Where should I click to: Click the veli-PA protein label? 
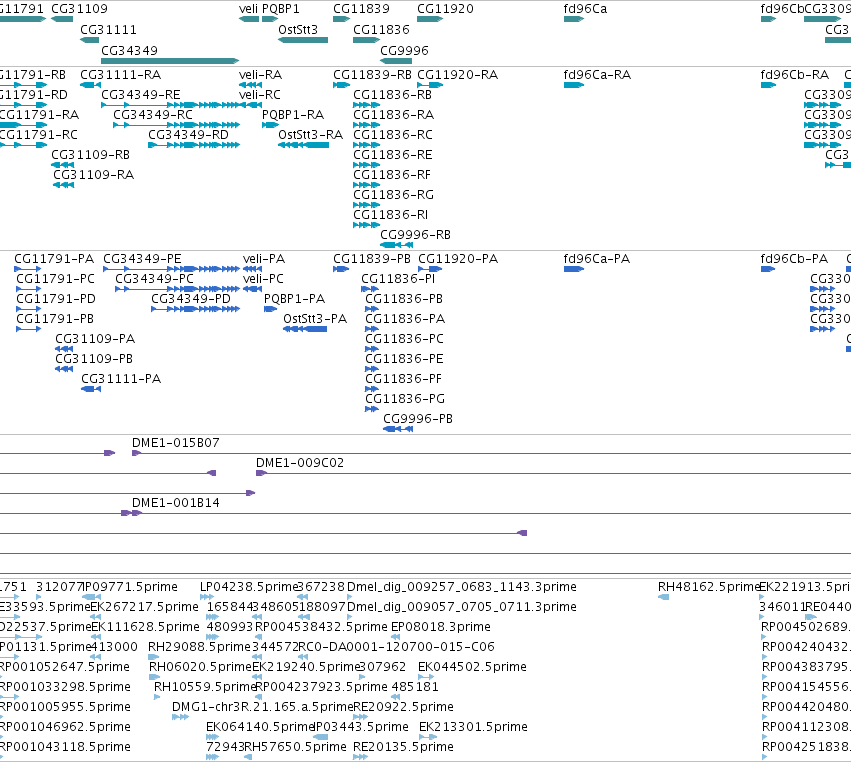[x=264, y=258]
